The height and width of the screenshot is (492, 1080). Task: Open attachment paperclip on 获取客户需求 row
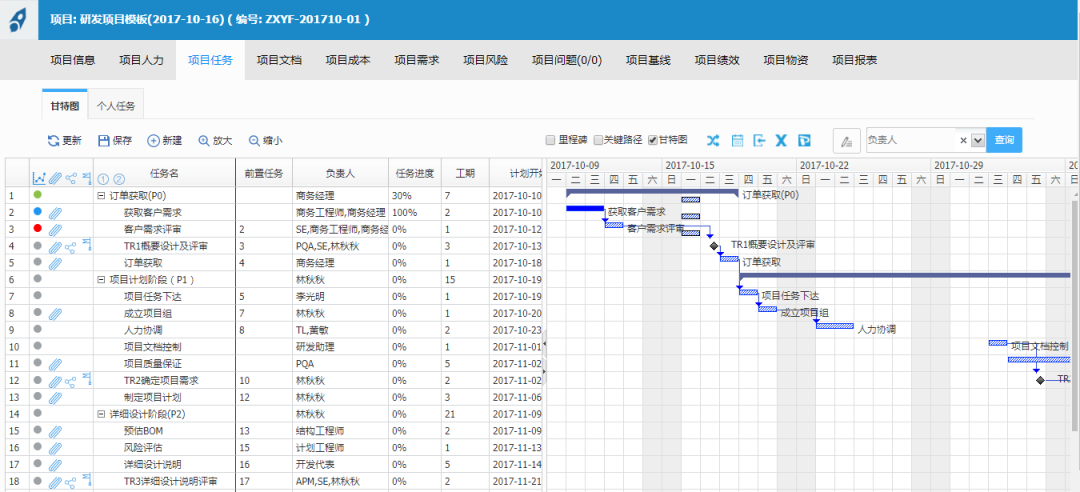(x=55, y=213)
